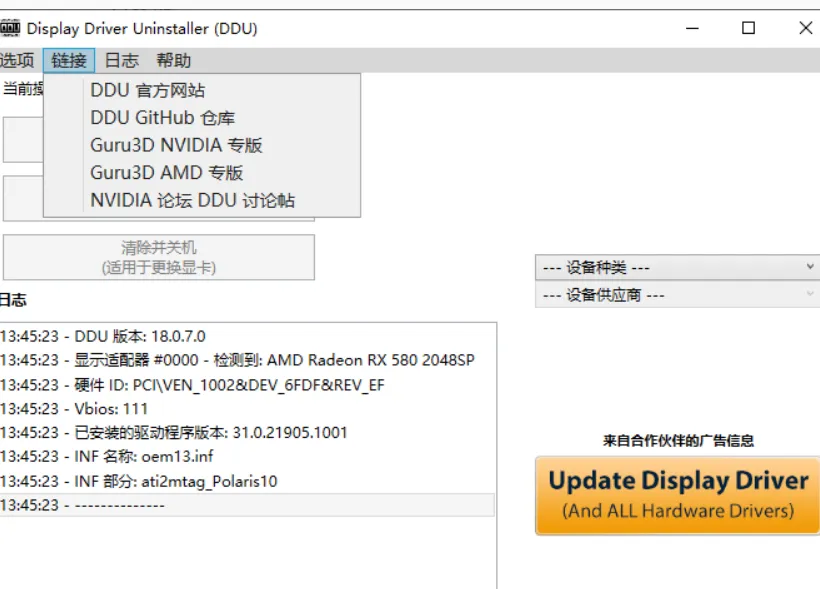The height and width of the screenshot is (589, 820).
Task: Maximize the DDU window
Action: pyautogui.click(x=748, y=28)
